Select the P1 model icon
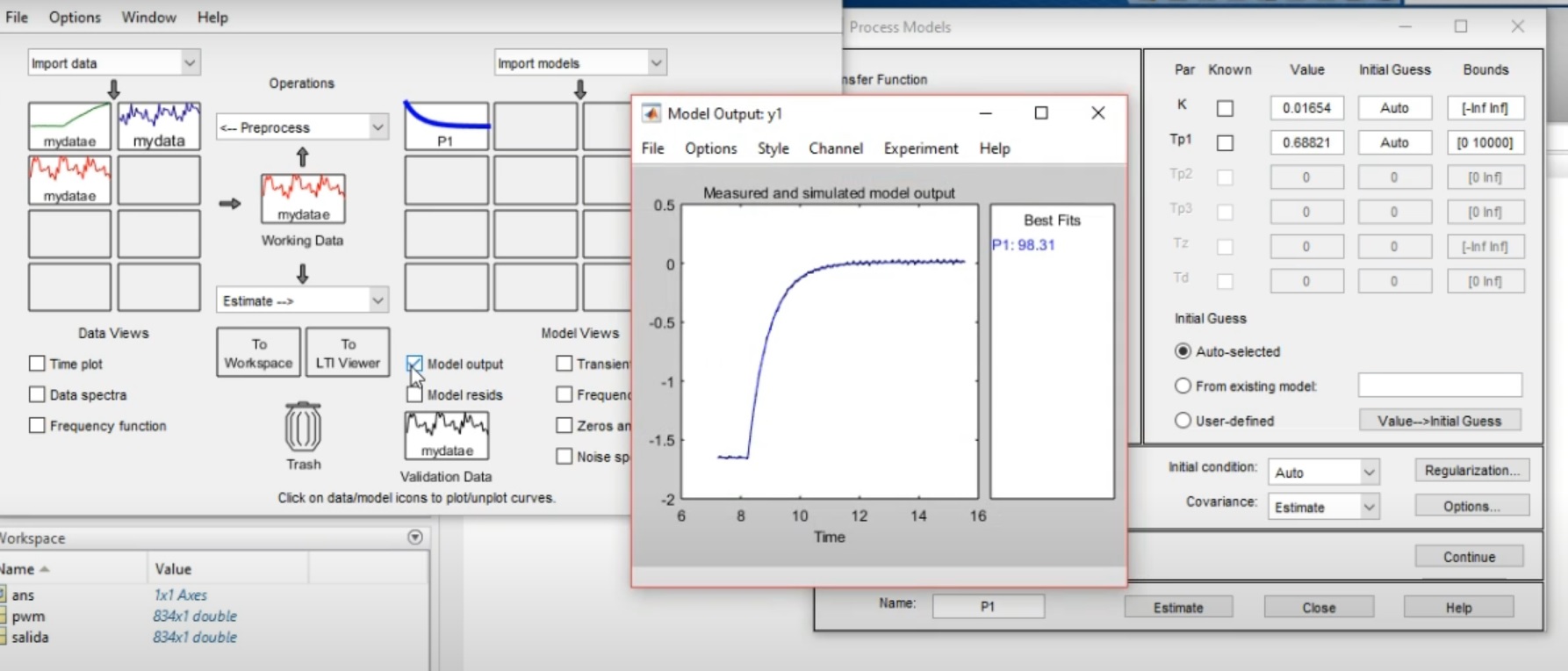The image size is (1568, 671). (x=446, y=126)
